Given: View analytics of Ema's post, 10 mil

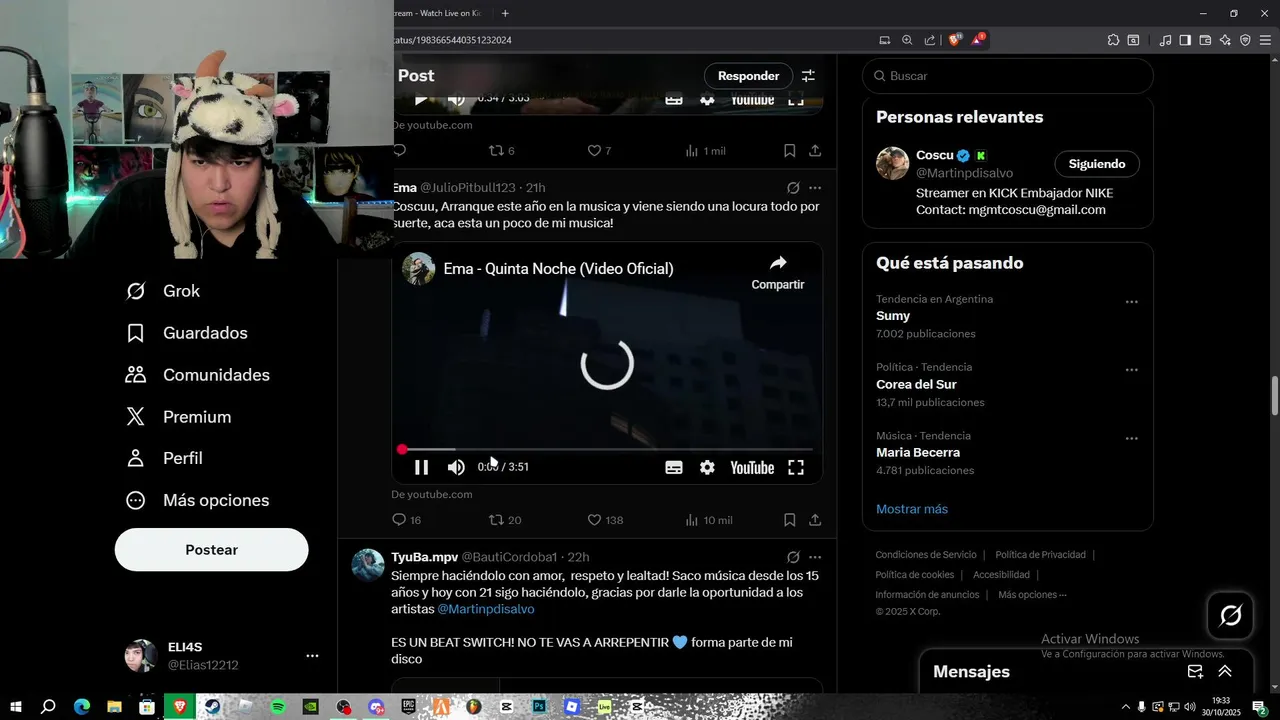Looking at the screenshot, I should click(x=708, y=520).
